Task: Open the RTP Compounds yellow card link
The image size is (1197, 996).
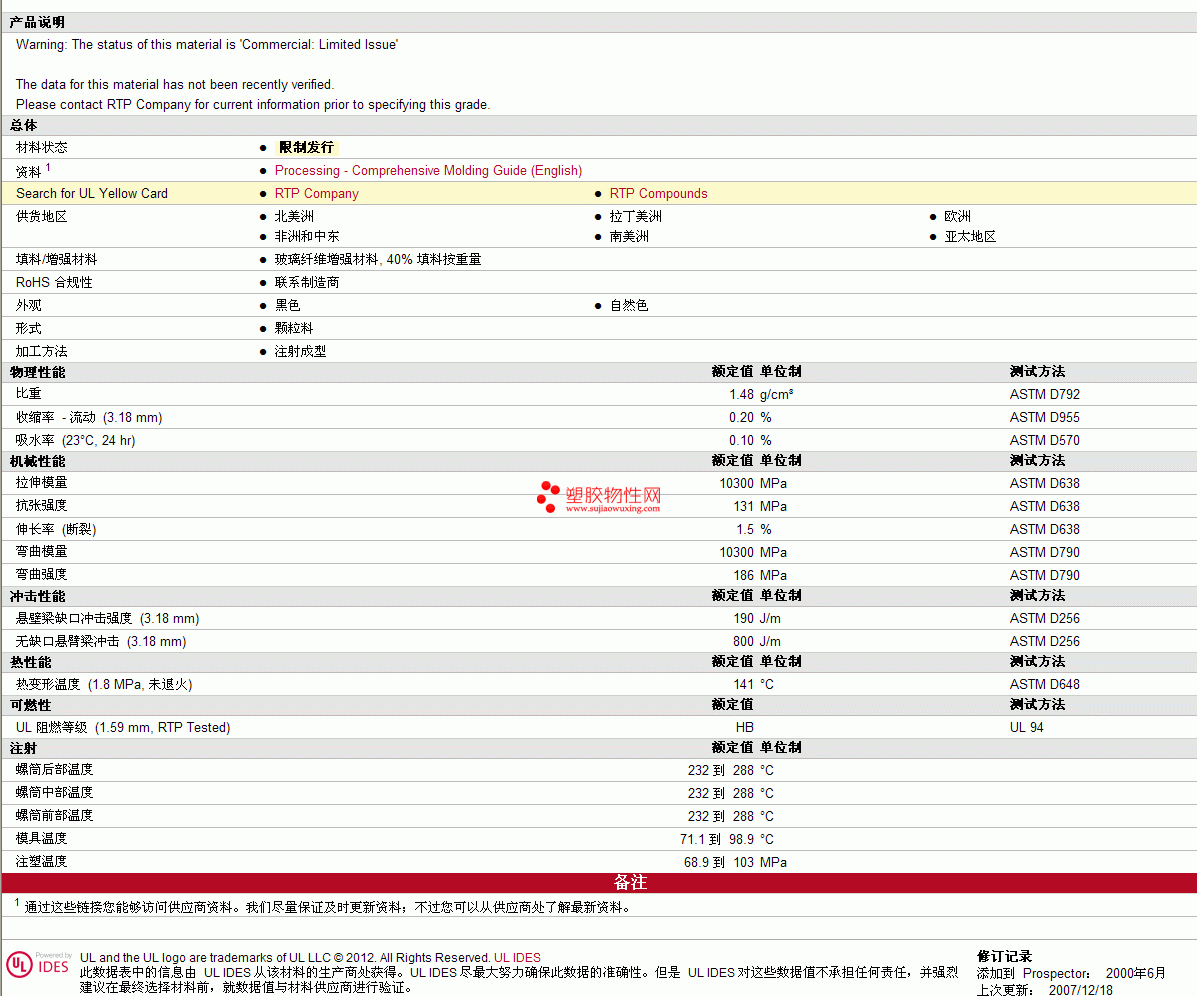Action: pyautogui.click(x=658, y=194)
